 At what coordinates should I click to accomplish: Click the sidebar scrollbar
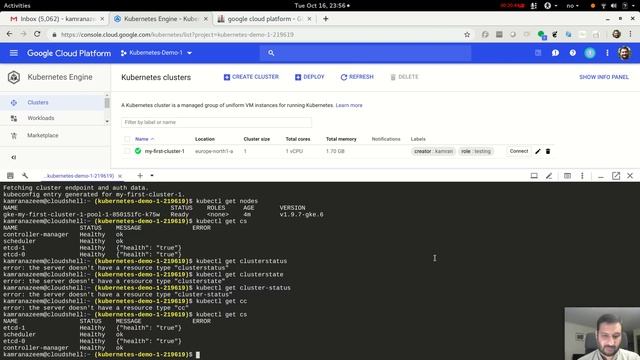(x=107, y=102)
